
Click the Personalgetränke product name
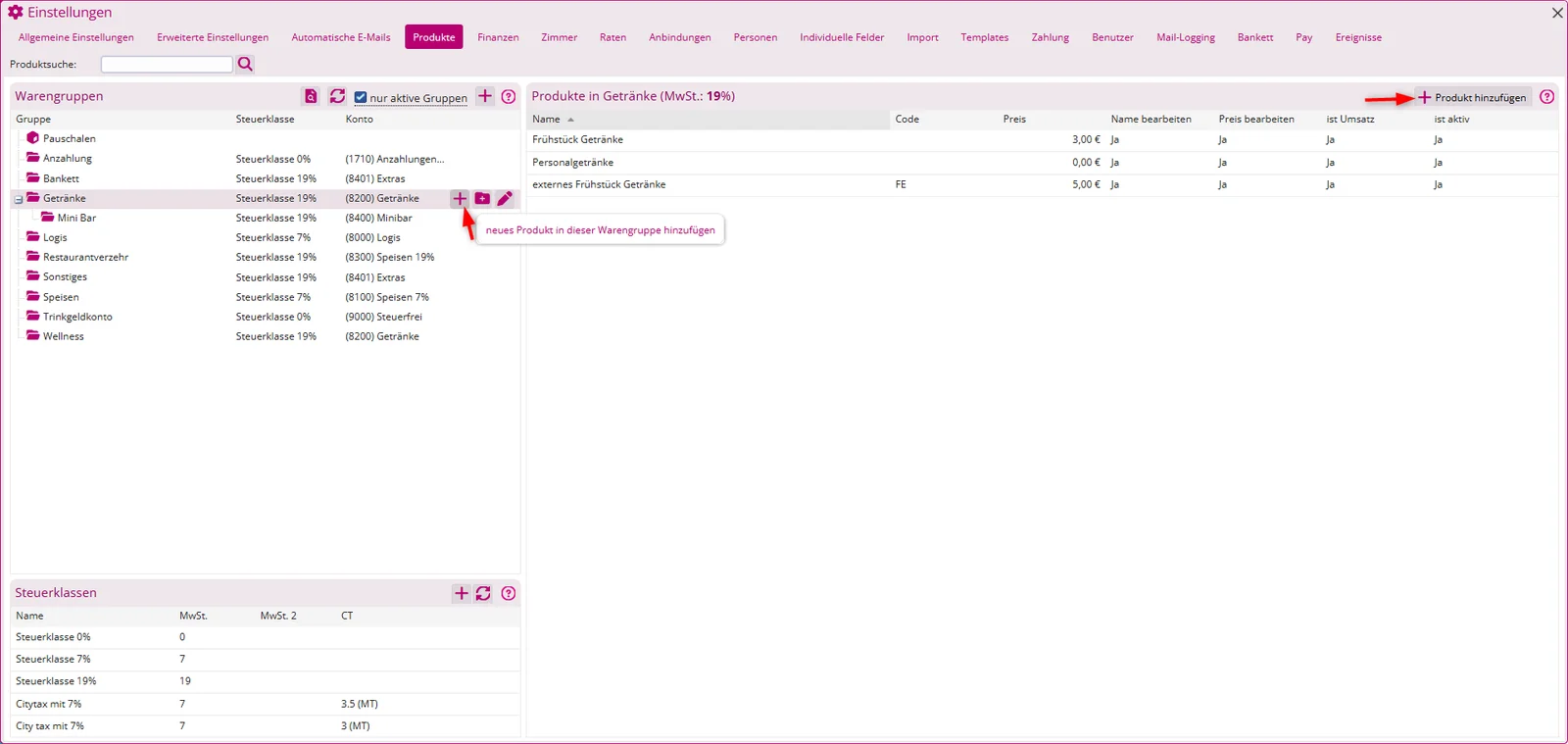click(573, 162)
